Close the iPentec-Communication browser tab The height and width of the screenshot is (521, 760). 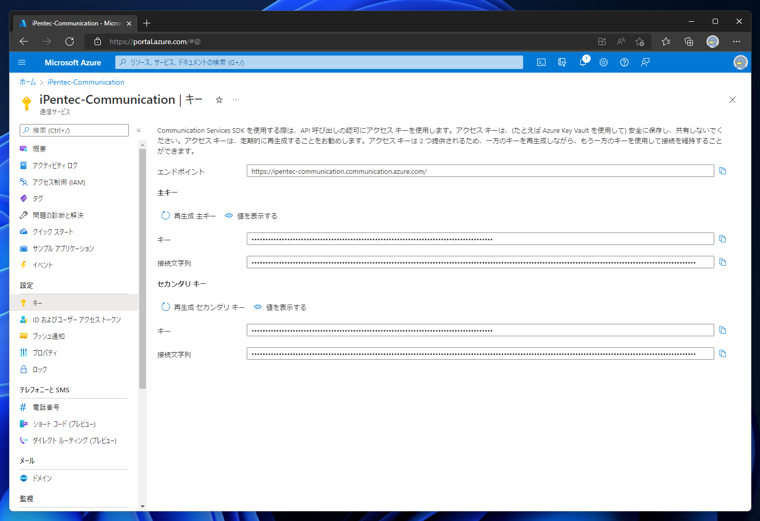point(129,23)
